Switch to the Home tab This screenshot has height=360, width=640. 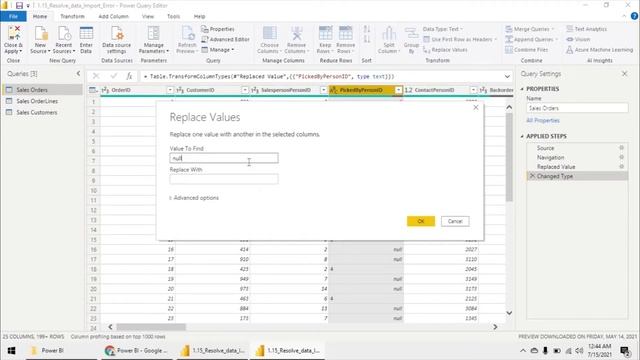click(40, 16)
